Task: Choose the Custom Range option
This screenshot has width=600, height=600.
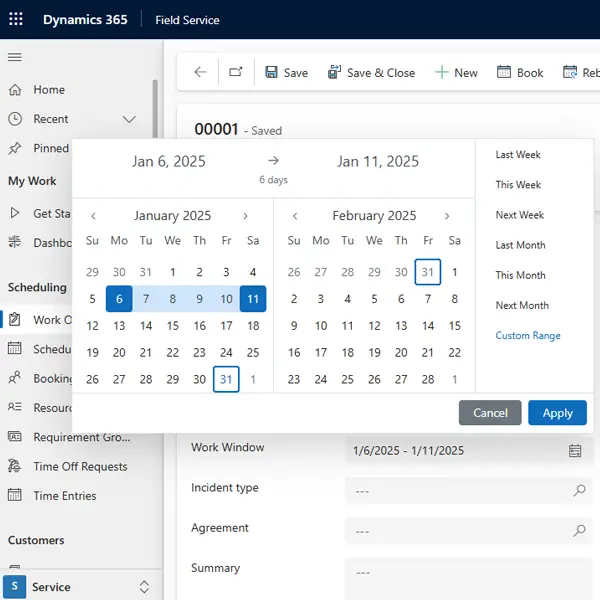Action: [528, 336]
